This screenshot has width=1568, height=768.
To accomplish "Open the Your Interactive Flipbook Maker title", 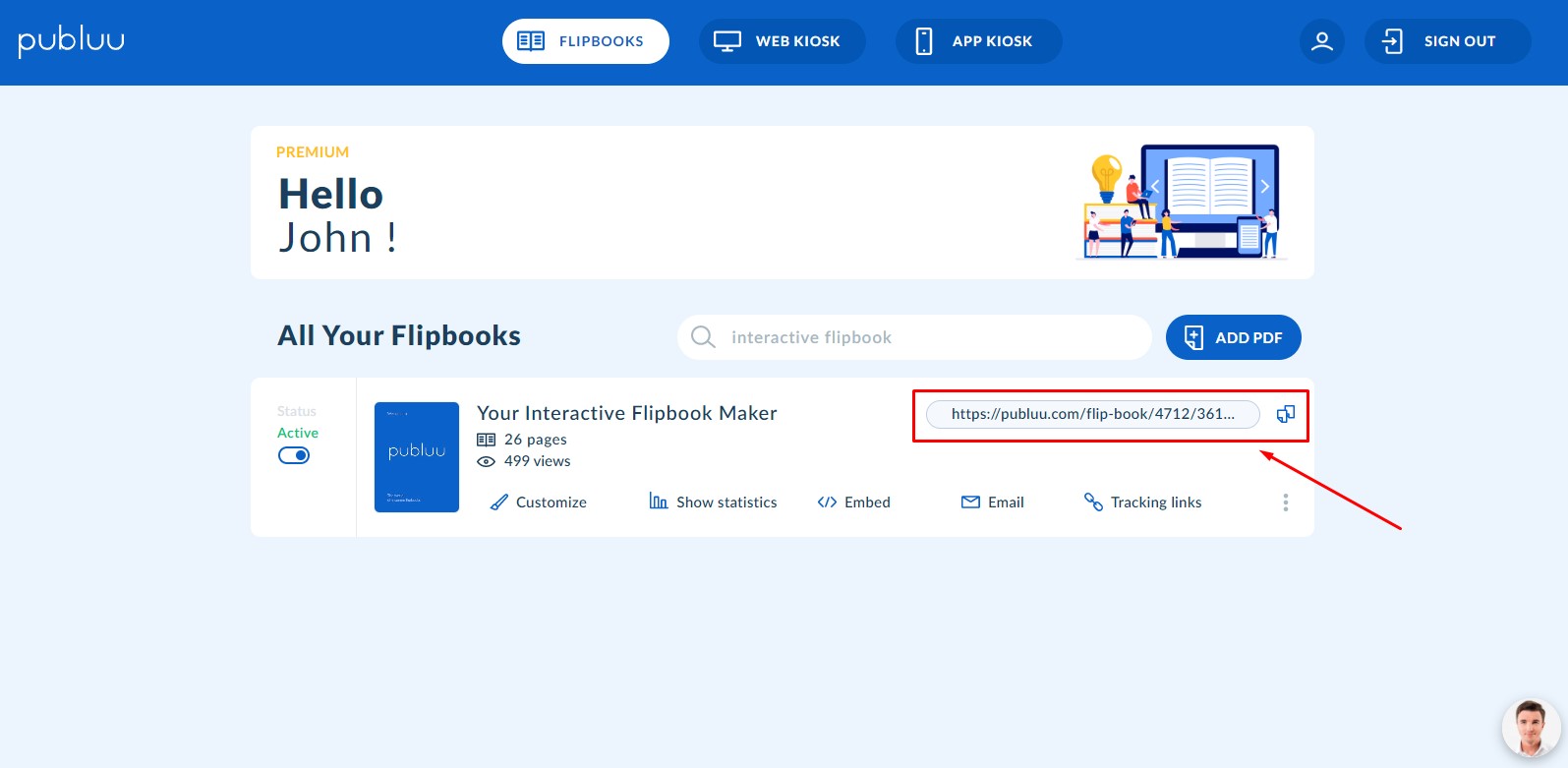I will coord(626,413).
